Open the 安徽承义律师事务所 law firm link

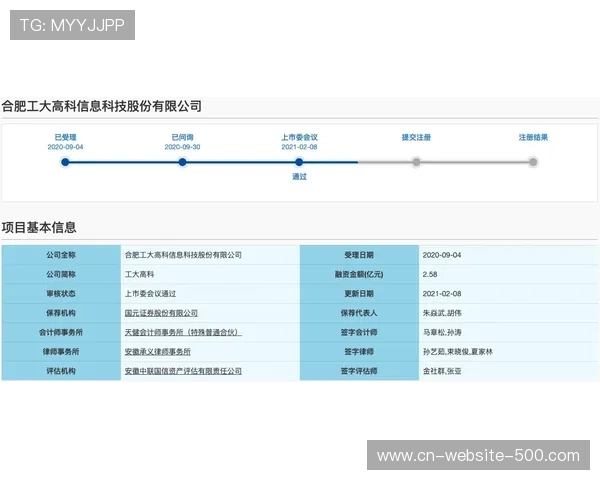(x=158, y=352)
